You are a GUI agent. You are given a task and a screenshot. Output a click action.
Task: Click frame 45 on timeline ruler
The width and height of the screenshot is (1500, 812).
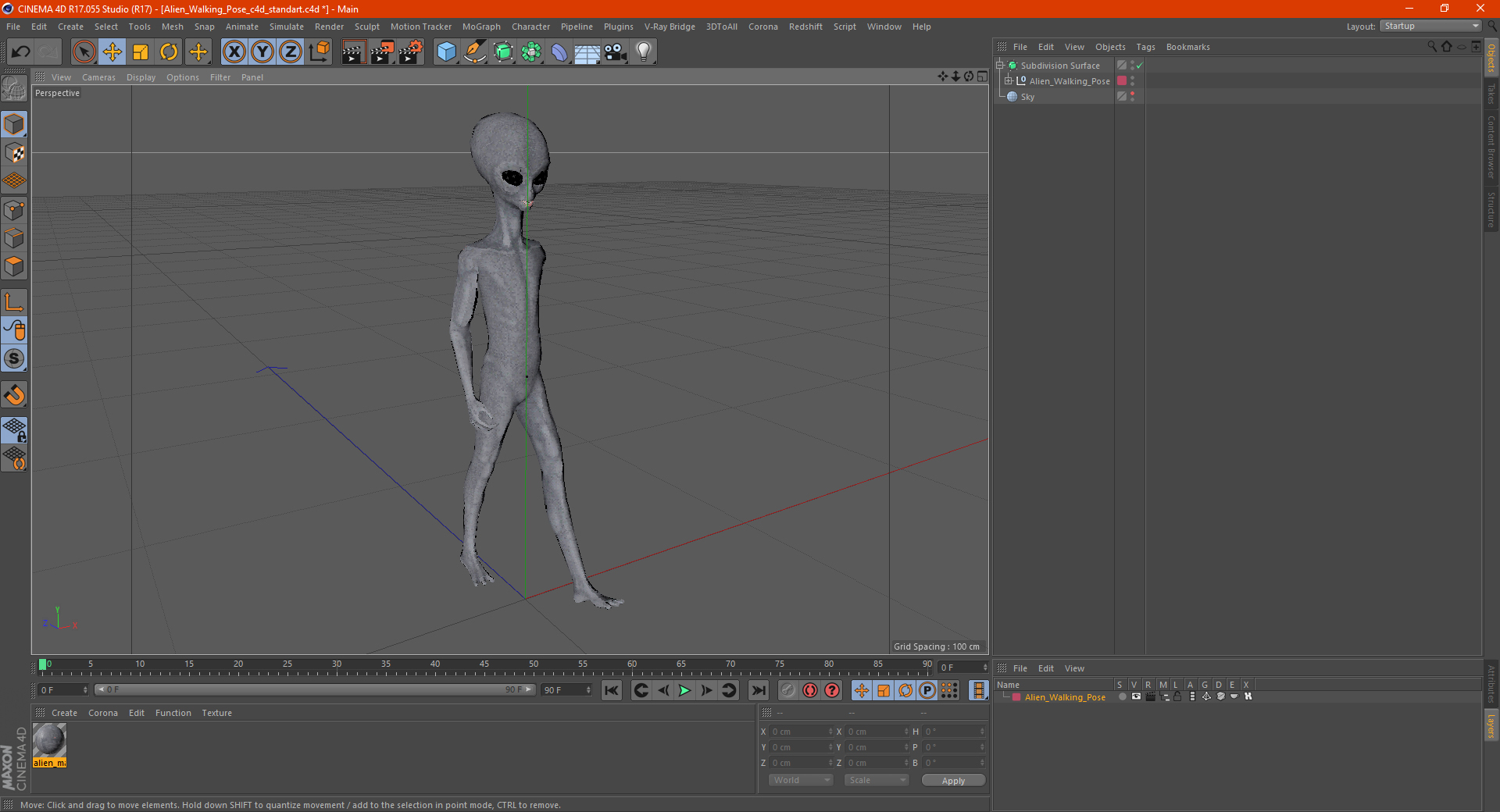(x=484, y=664)
